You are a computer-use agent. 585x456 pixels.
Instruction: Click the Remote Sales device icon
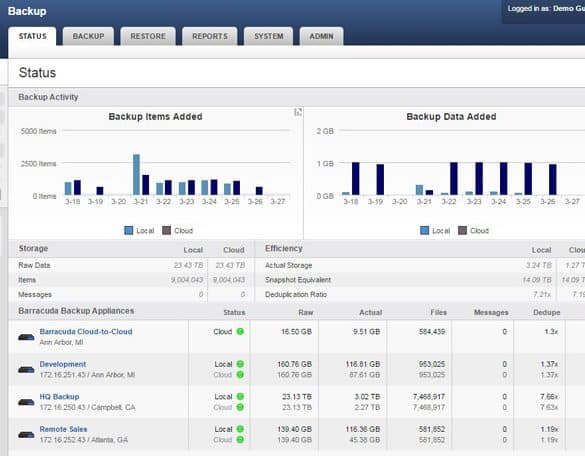26,435
